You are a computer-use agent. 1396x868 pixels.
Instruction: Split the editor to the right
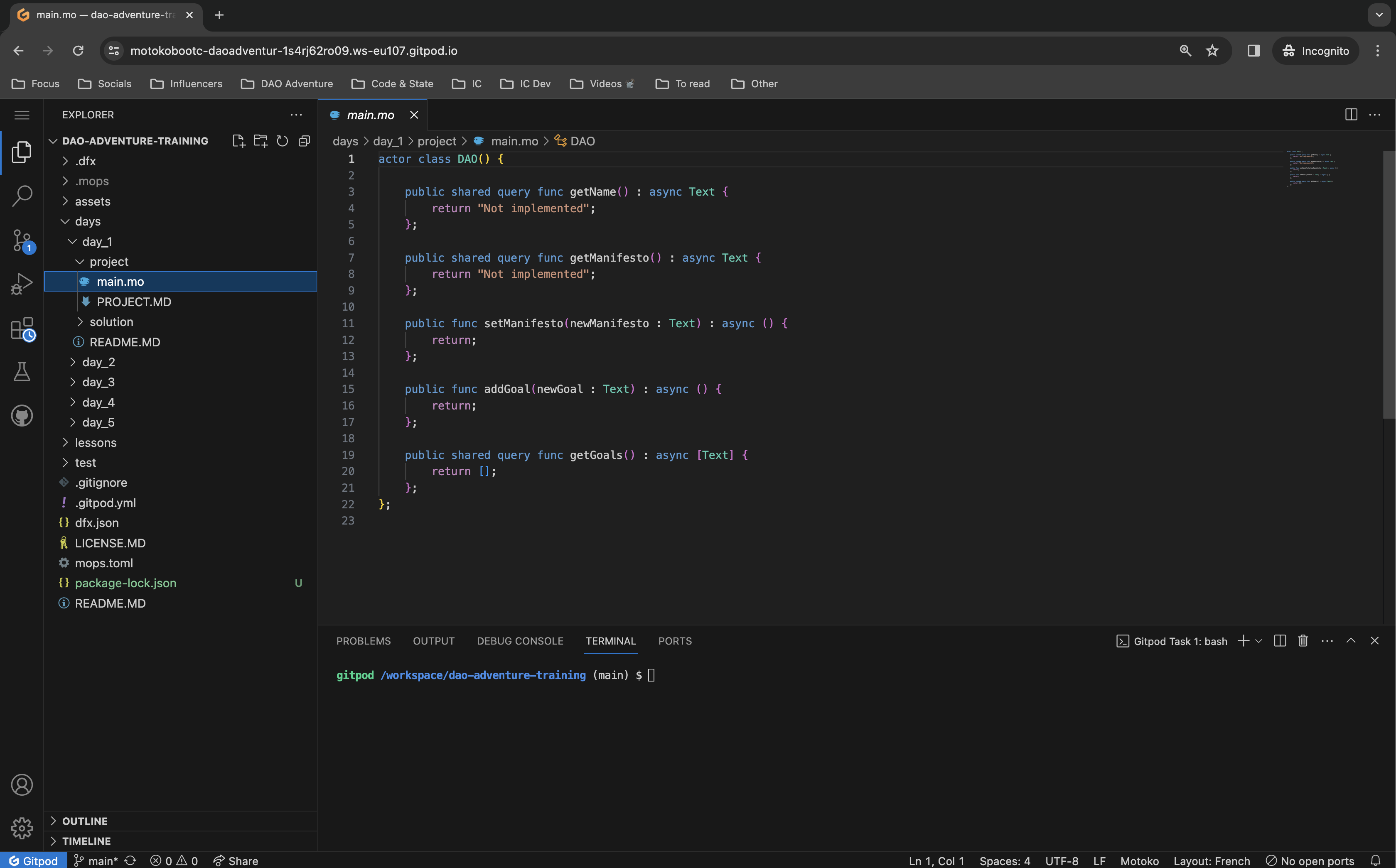(x=1351, y=115)
